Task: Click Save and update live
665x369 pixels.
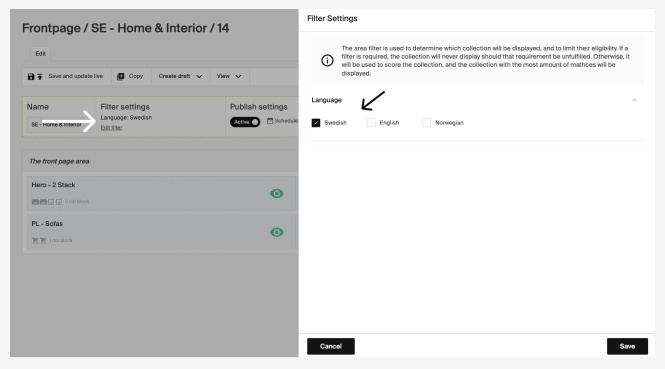Action: point(75,76)
